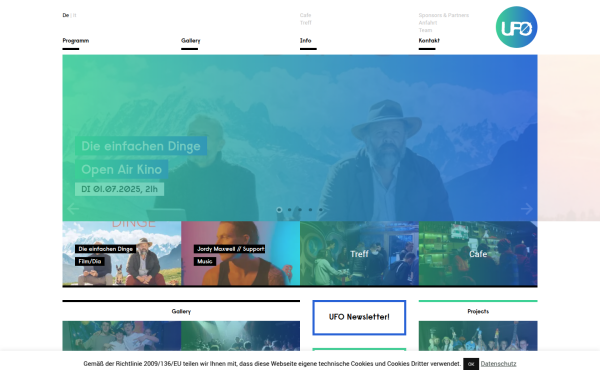
Task: Open the Gallery menu in the header
Action: click(x=191, y=41)
